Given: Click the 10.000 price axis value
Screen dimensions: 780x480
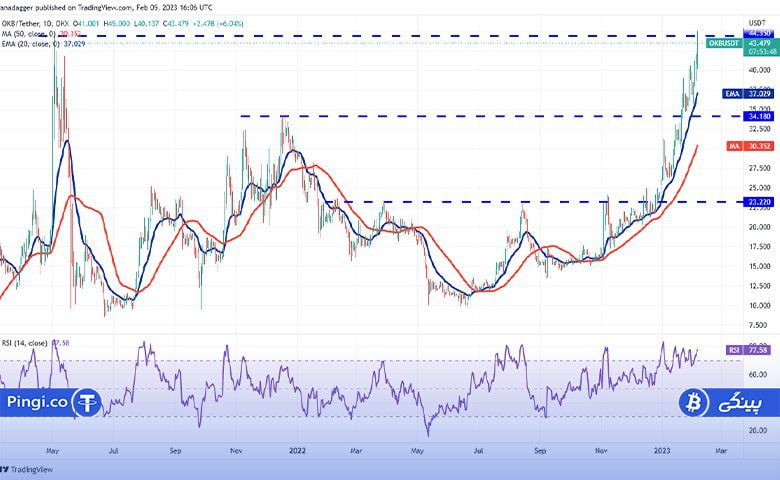Looking at the screenshot, I should 760,305.
